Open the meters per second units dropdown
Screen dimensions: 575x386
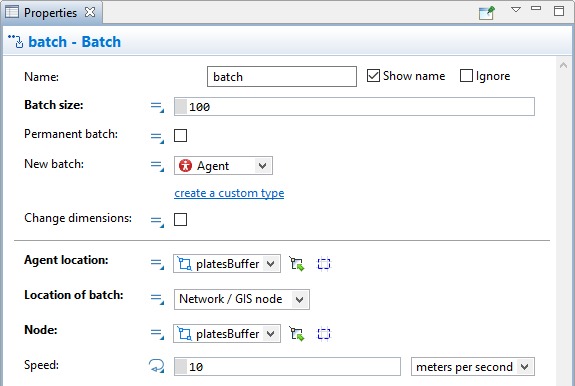(x=473, y=367)
